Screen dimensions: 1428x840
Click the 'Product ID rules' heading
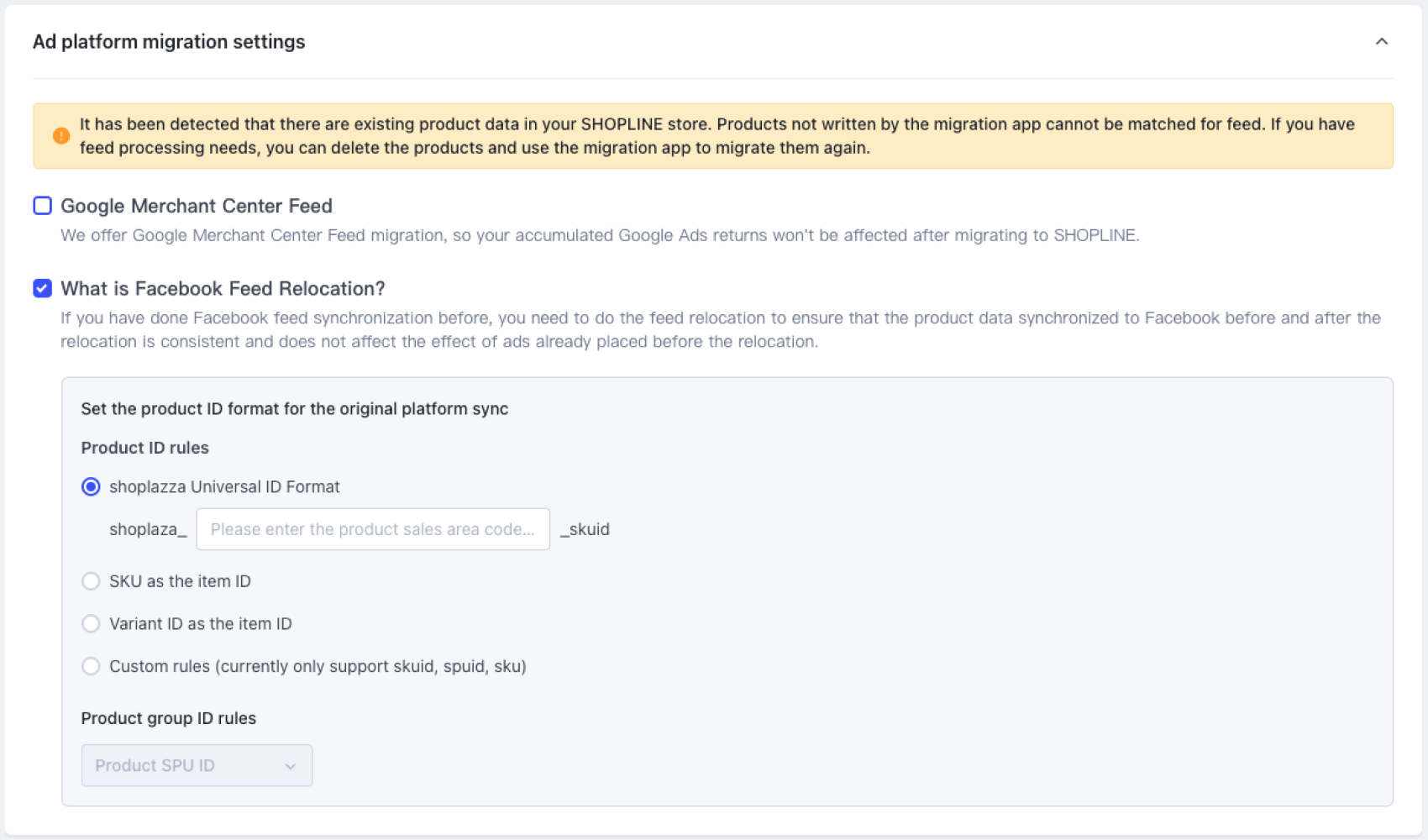tap(144, 448)
